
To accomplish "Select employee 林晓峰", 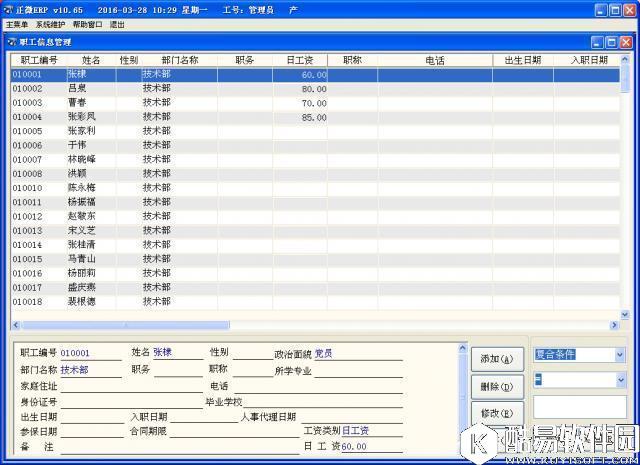I will (x=315, y=160).
